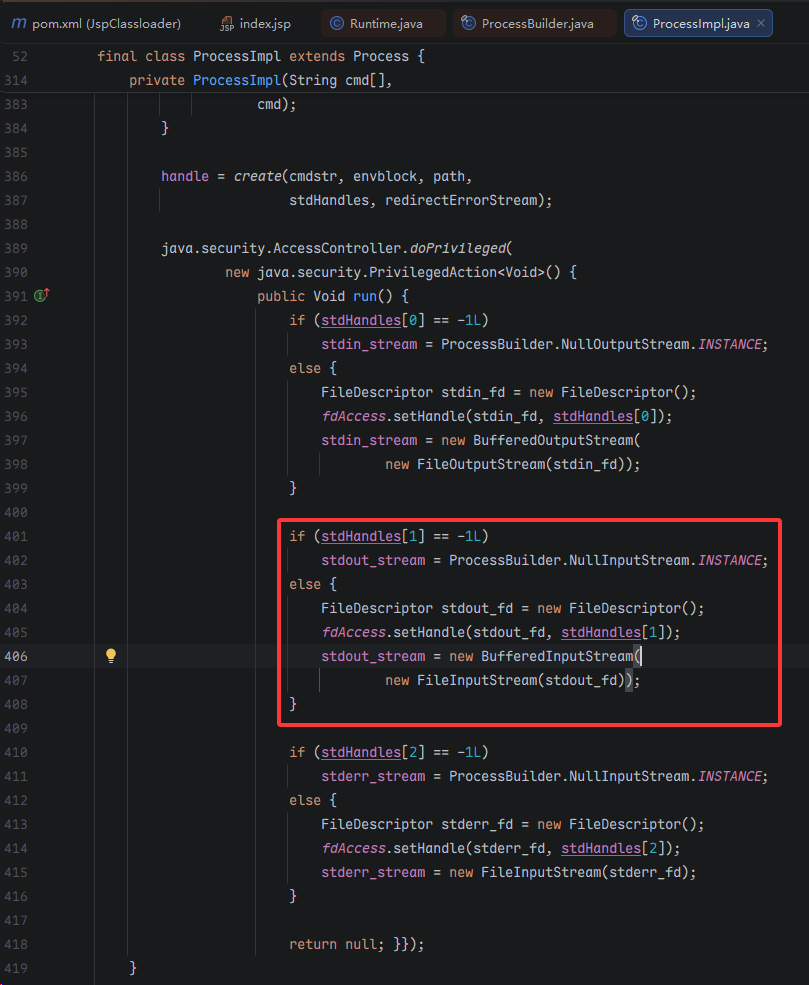The height and width of the screenshot is (985, 809).
Task: Click the create method call on line 386
Action: 257,176
